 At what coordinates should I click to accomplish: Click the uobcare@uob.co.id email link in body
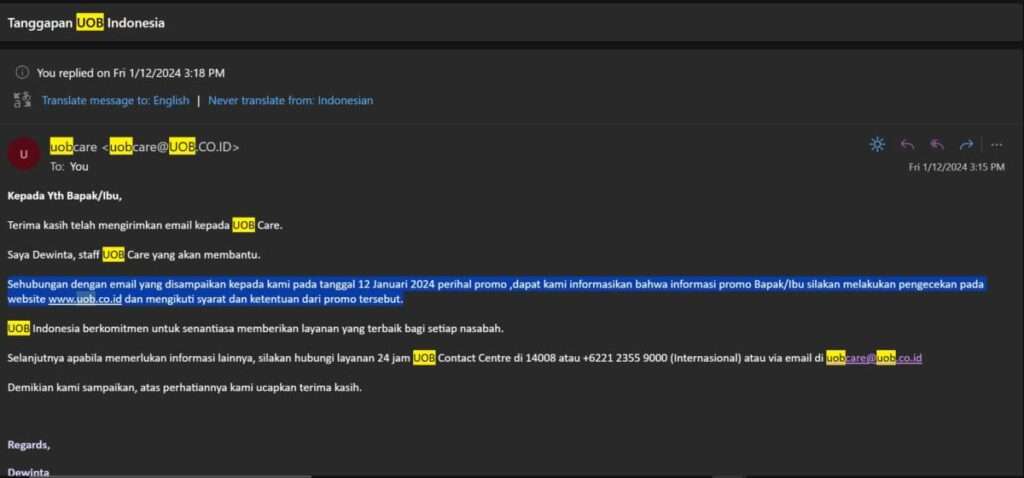click(x=873, y=358)
